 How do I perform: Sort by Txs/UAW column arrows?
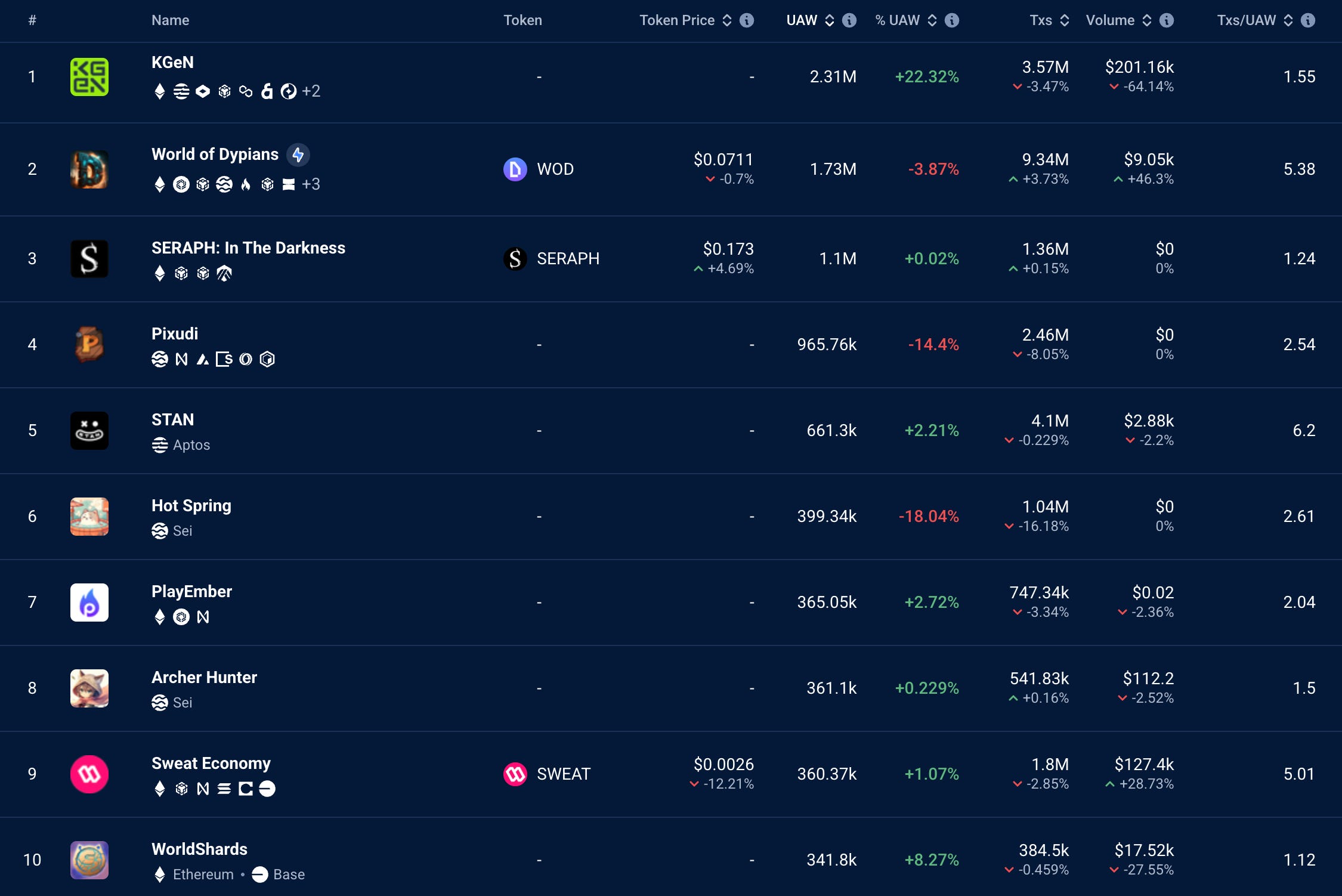pyautogui.click(x=1288, y=20)
